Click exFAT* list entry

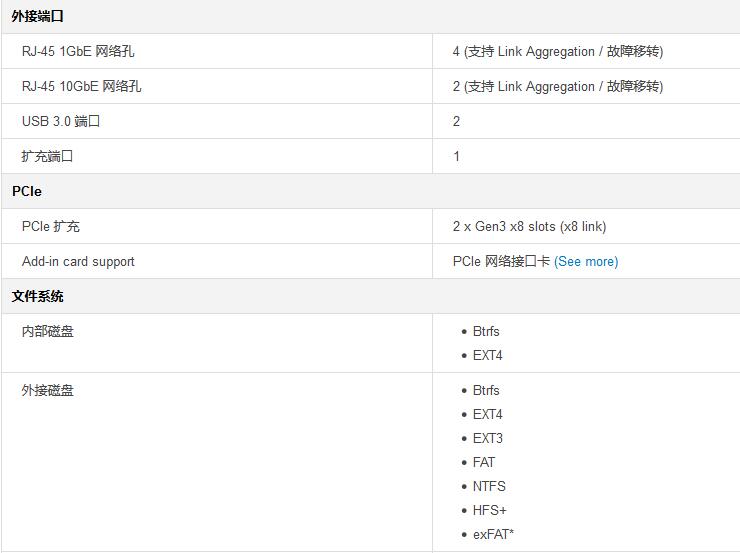coord(493,534)
